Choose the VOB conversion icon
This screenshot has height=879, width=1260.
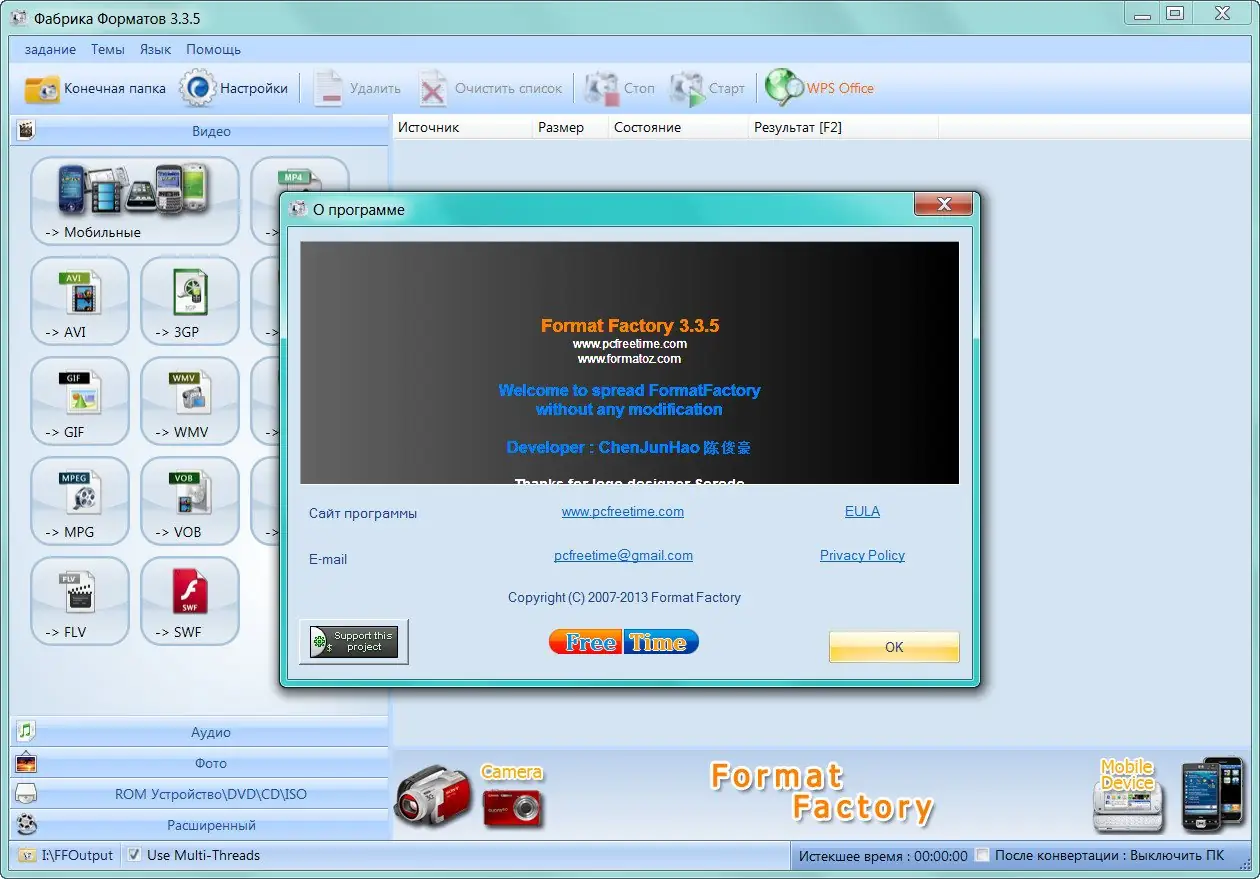[190, 500]
